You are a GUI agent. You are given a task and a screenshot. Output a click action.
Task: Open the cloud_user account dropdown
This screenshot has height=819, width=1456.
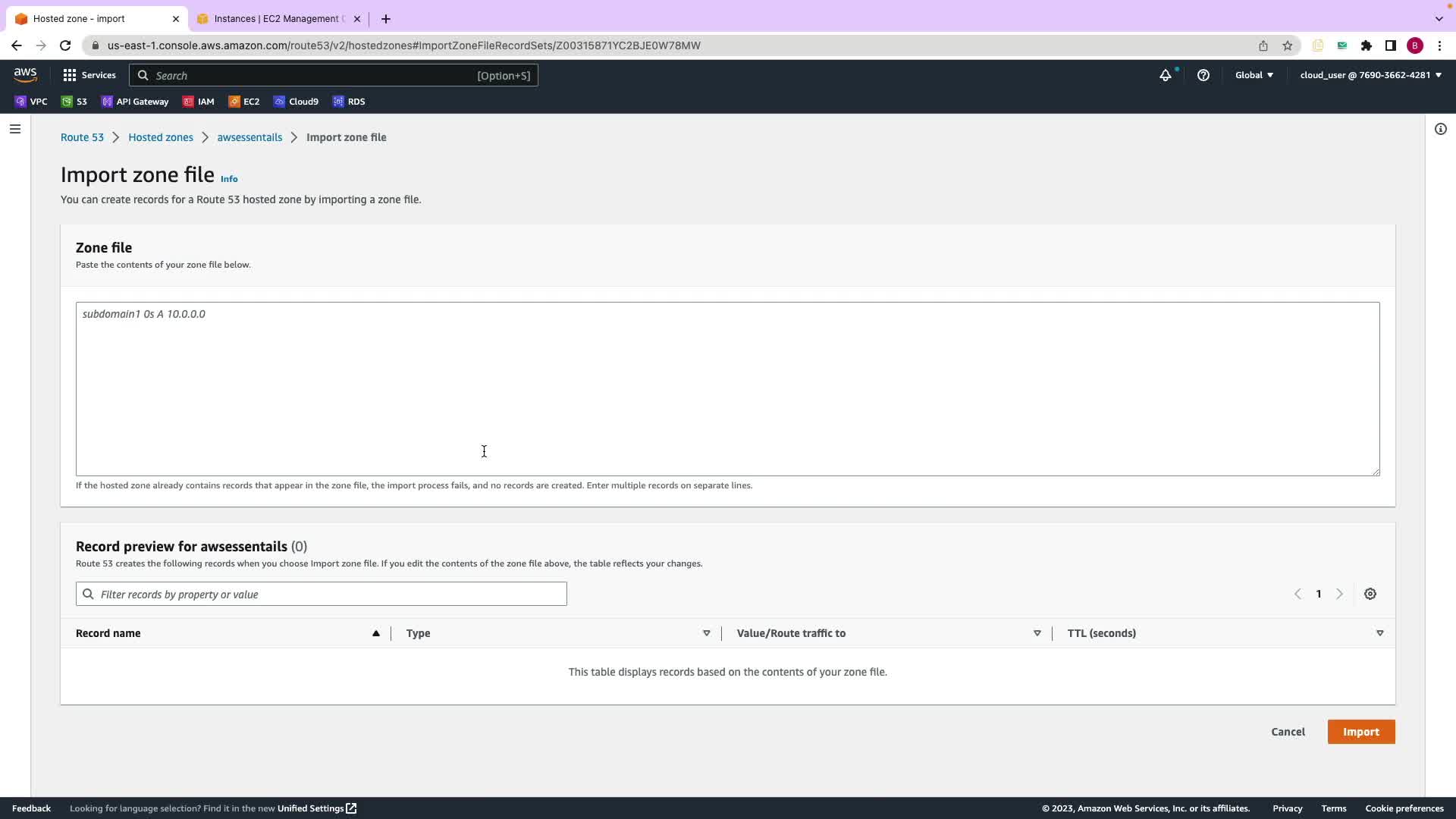tap(1370, 75)
